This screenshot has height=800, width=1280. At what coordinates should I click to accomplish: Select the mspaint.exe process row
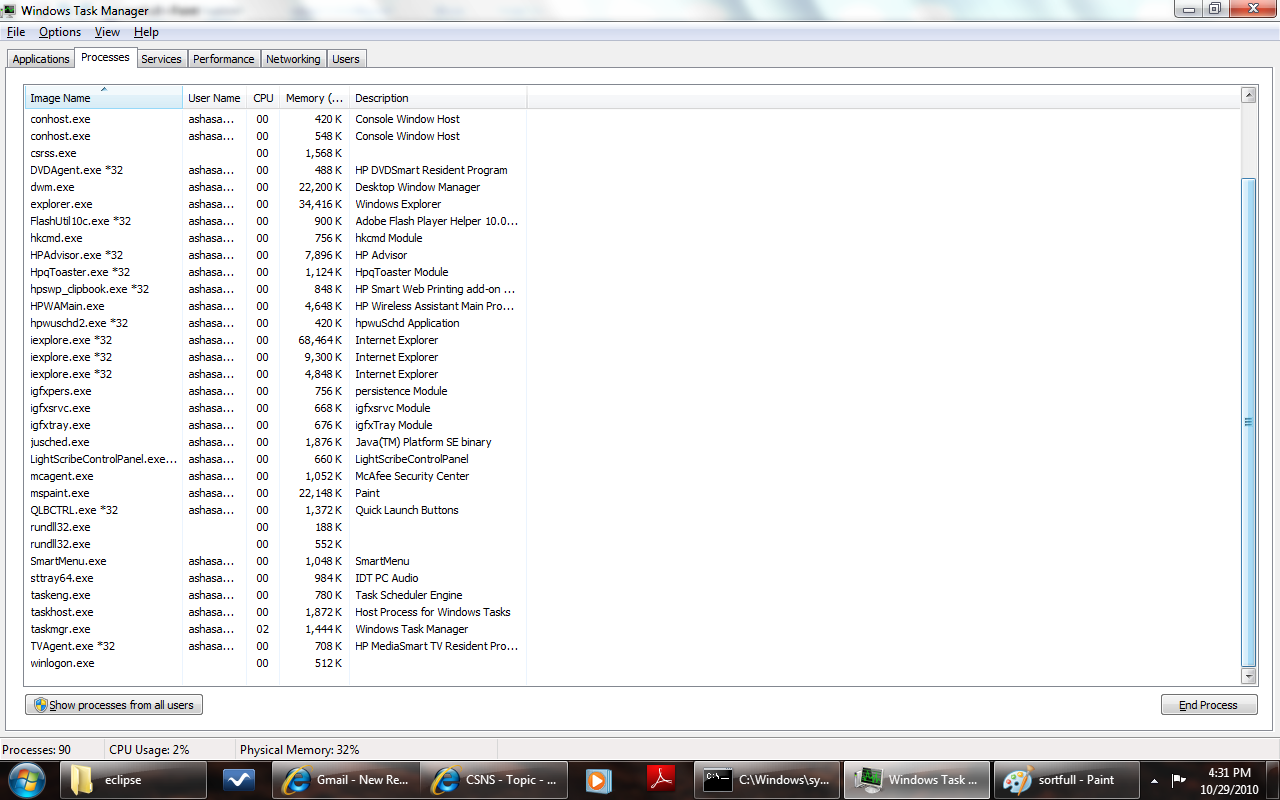pyautogui.click(x=60, y=493)
